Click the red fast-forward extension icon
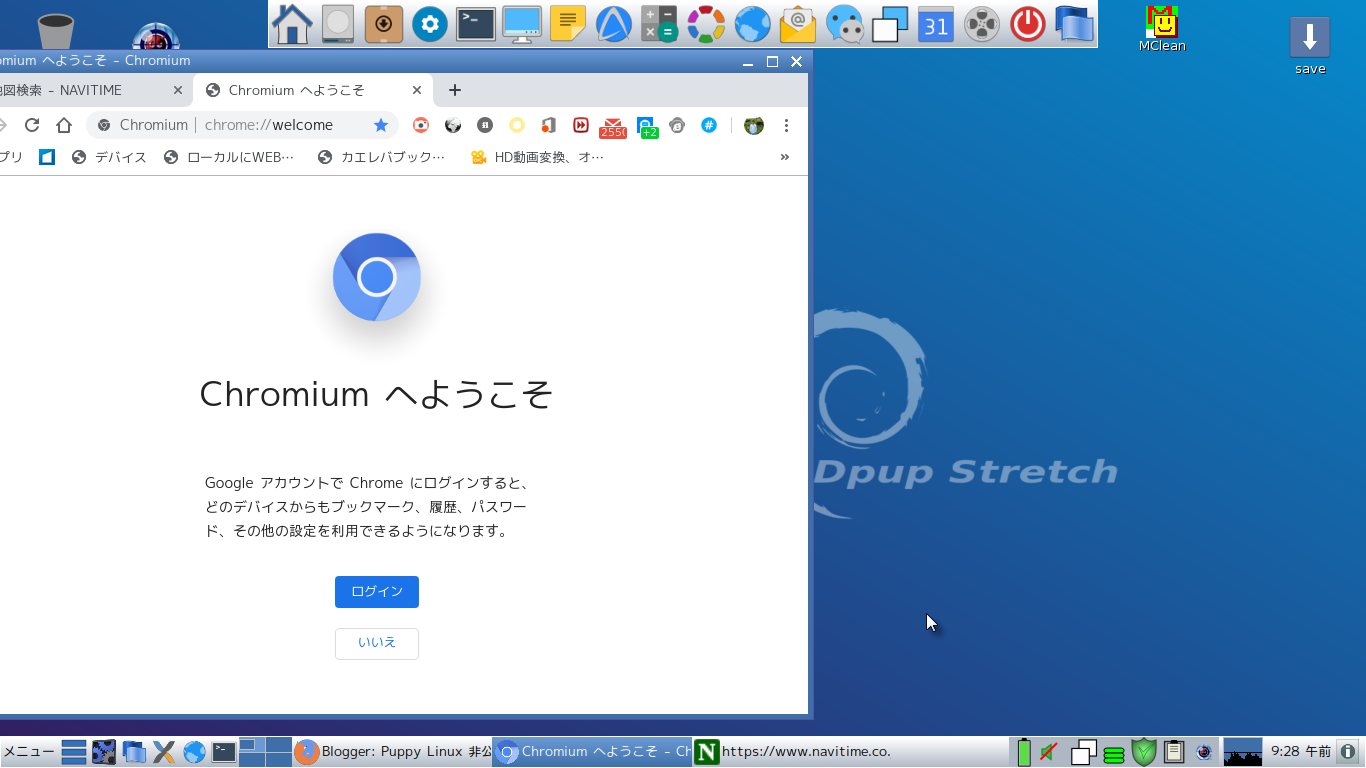This screenshot has height=768, width=1366. pos(580,125)
